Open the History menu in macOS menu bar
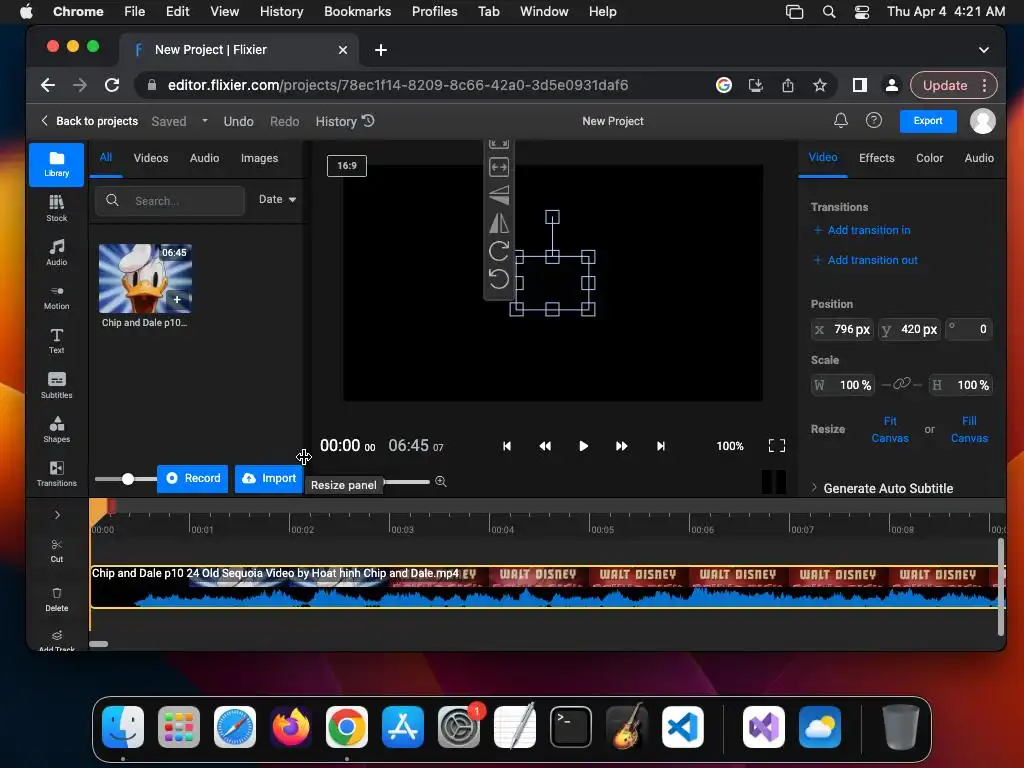The height and width of the screenshot is (768, 1024). point(281,12)
